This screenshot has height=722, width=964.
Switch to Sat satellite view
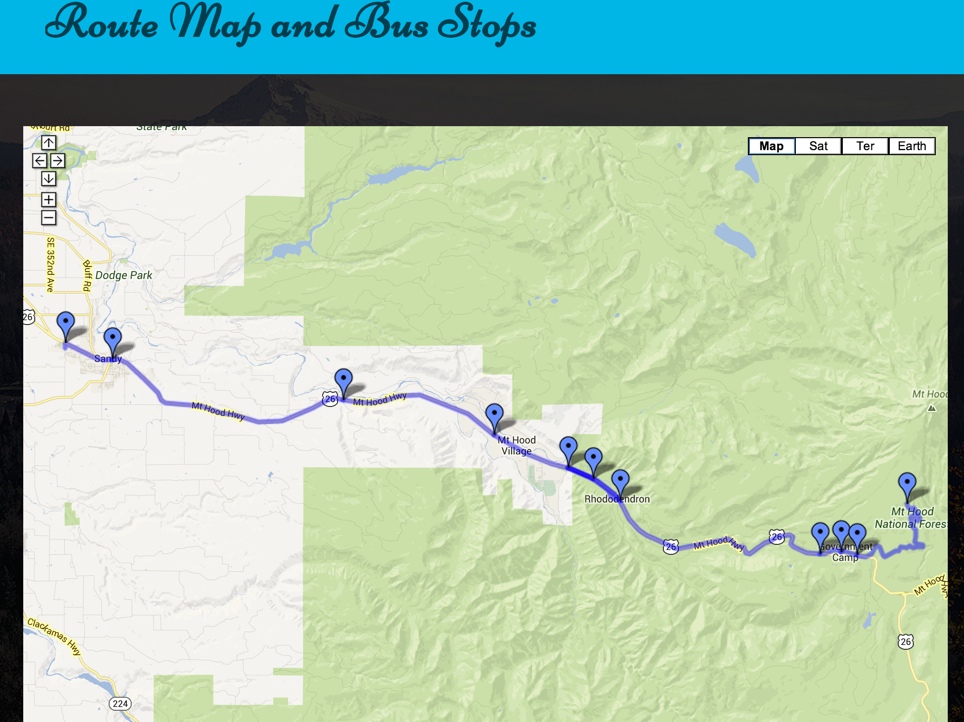818,146
